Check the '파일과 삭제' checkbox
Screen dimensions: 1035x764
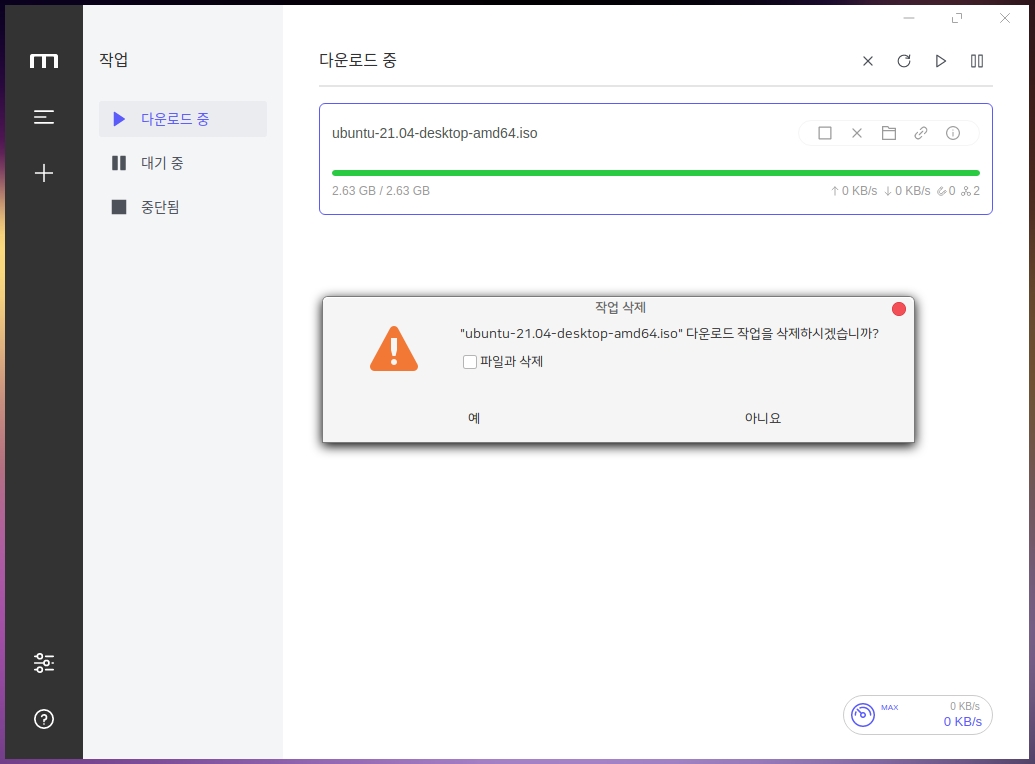coord(470,362)
